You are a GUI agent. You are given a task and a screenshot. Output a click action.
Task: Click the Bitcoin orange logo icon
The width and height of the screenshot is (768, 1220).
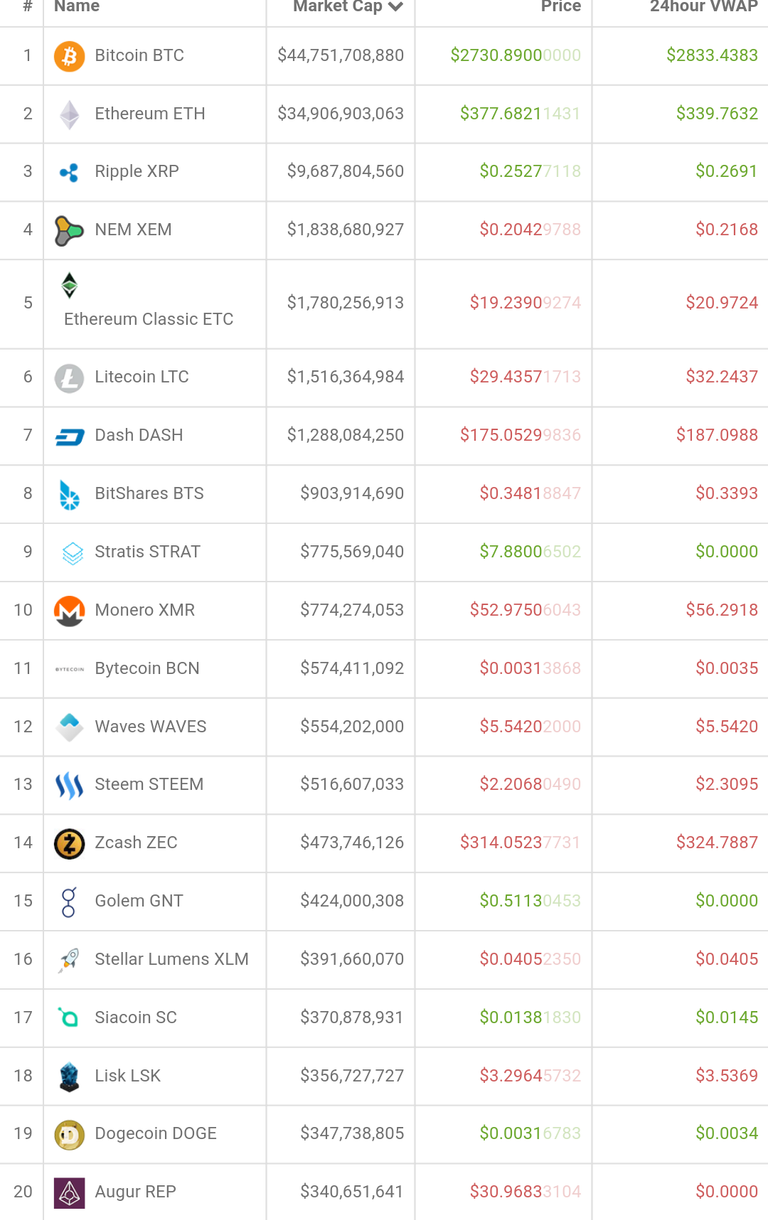tap(69, 56)
